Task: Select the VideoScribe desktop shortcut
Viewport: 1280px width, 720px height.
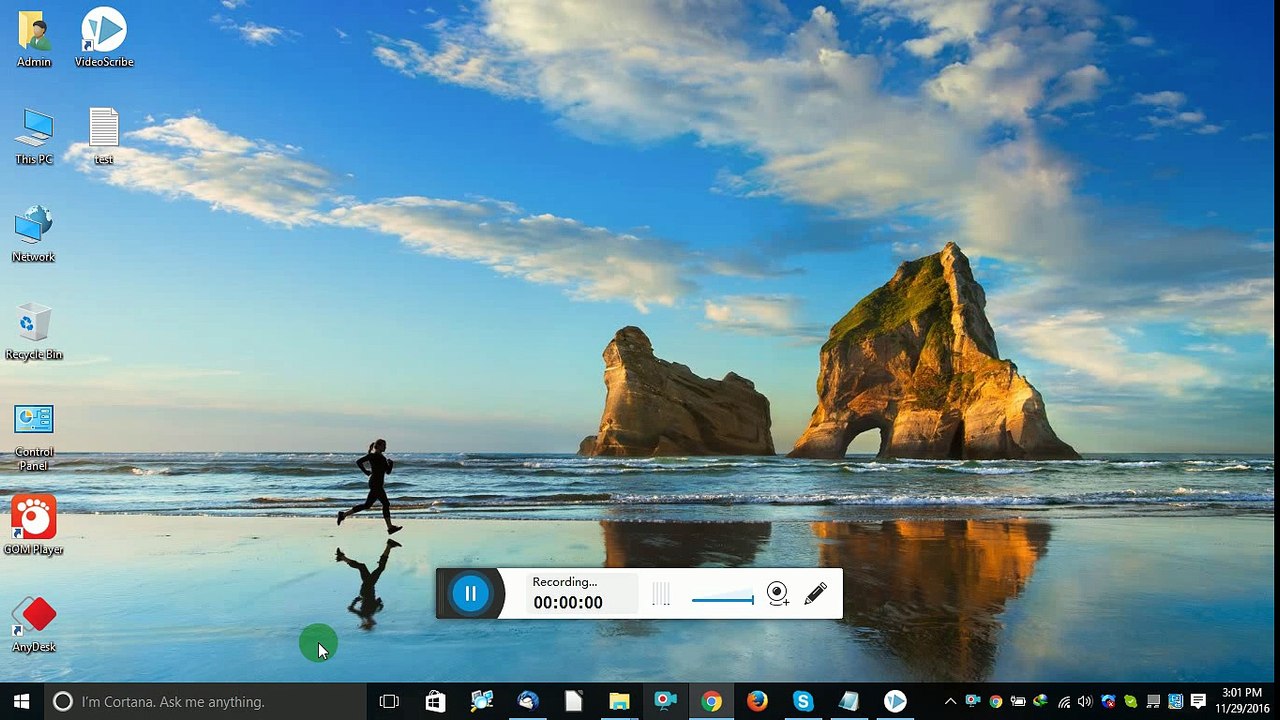Action: pyautogui.click(x=104, y=39)
